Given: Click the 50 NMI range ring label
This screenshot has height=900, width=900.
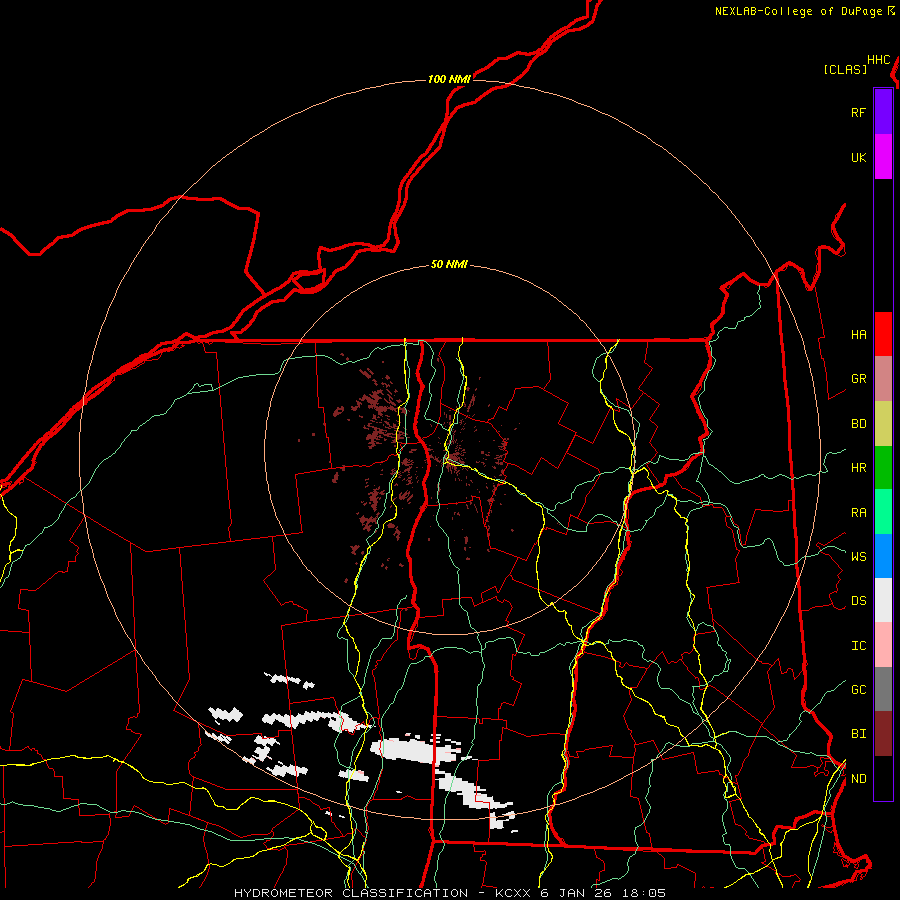Looking at the screenshot, I should coord(449,265).
